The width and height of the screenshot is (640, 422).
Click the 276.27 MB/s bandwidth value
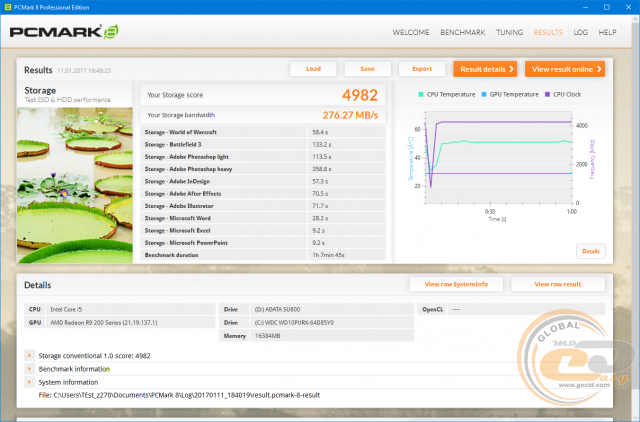350,115
